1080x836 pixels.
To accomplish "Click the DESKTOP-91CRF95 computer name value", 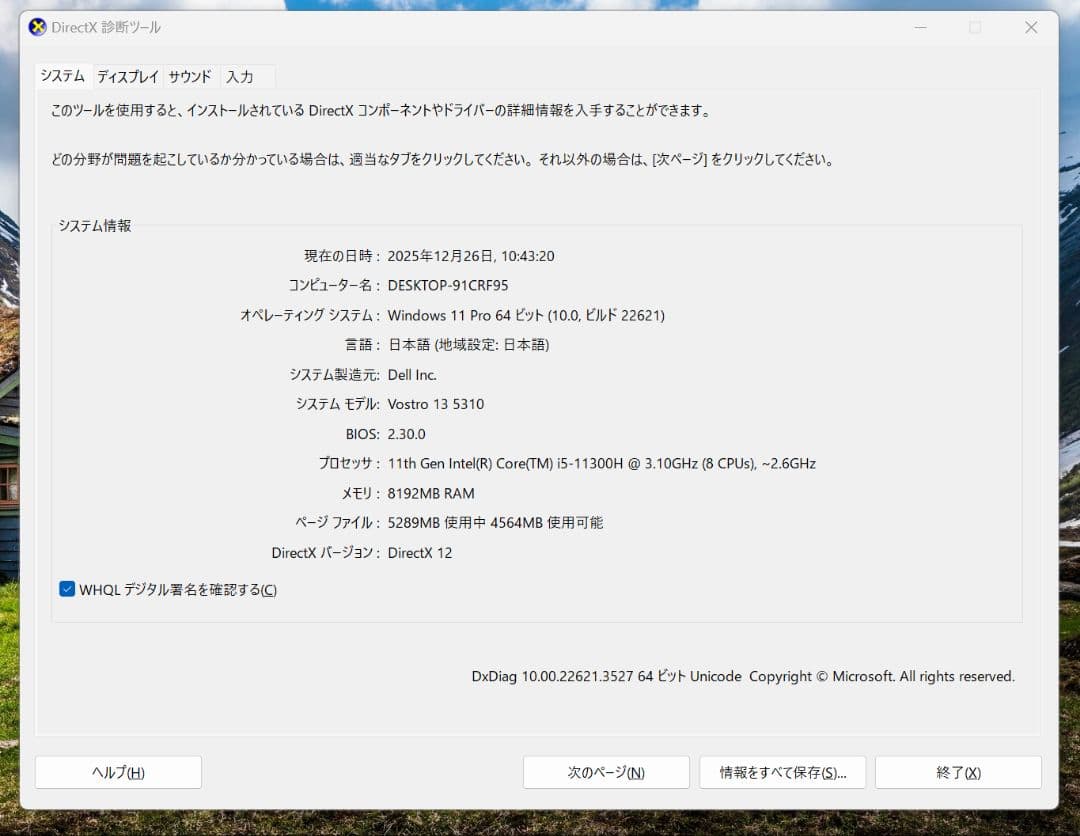I will click(x=451, y=285).
